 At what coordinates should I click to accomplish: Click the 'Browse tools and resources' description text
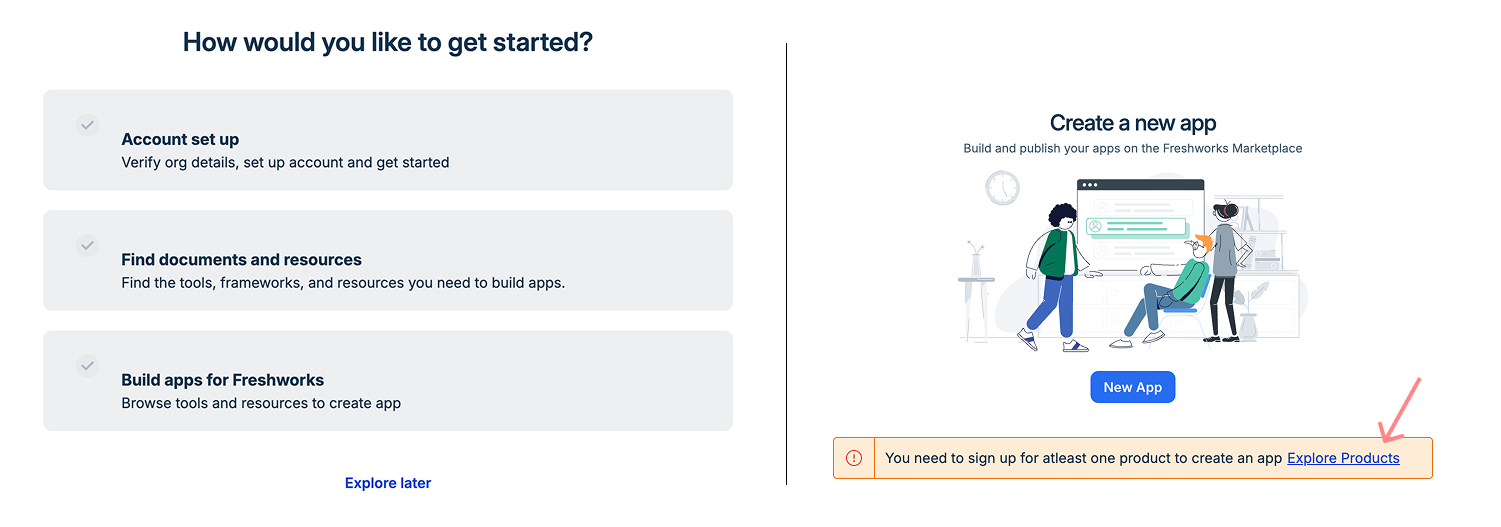click(x=261, y=403)
